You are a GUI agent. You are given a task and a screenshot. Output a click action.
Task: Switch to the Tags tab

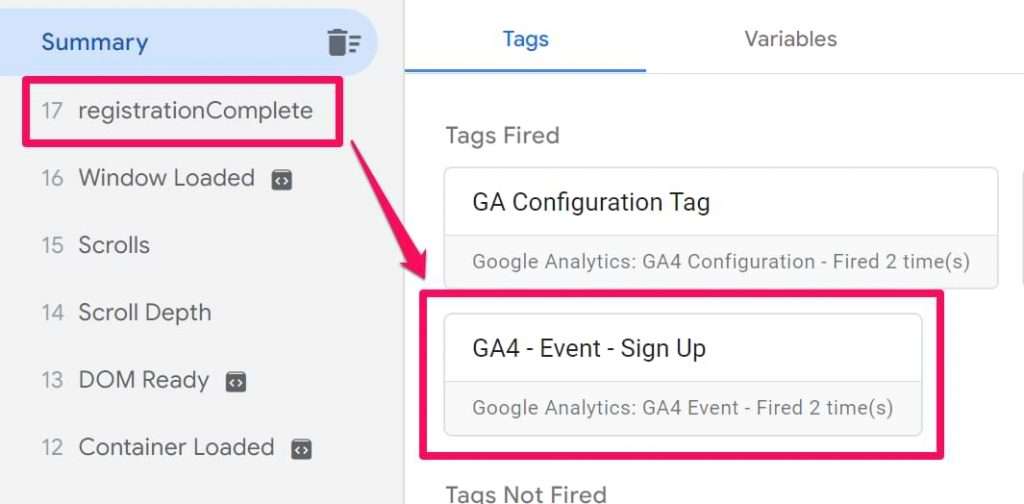point(525,39)
